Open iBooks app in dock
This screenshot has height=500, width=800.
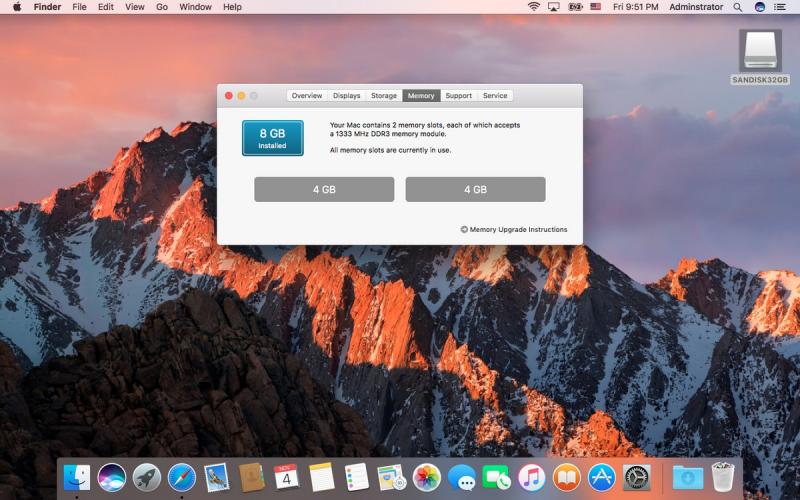pyautogui.click(x=566, y=478)
